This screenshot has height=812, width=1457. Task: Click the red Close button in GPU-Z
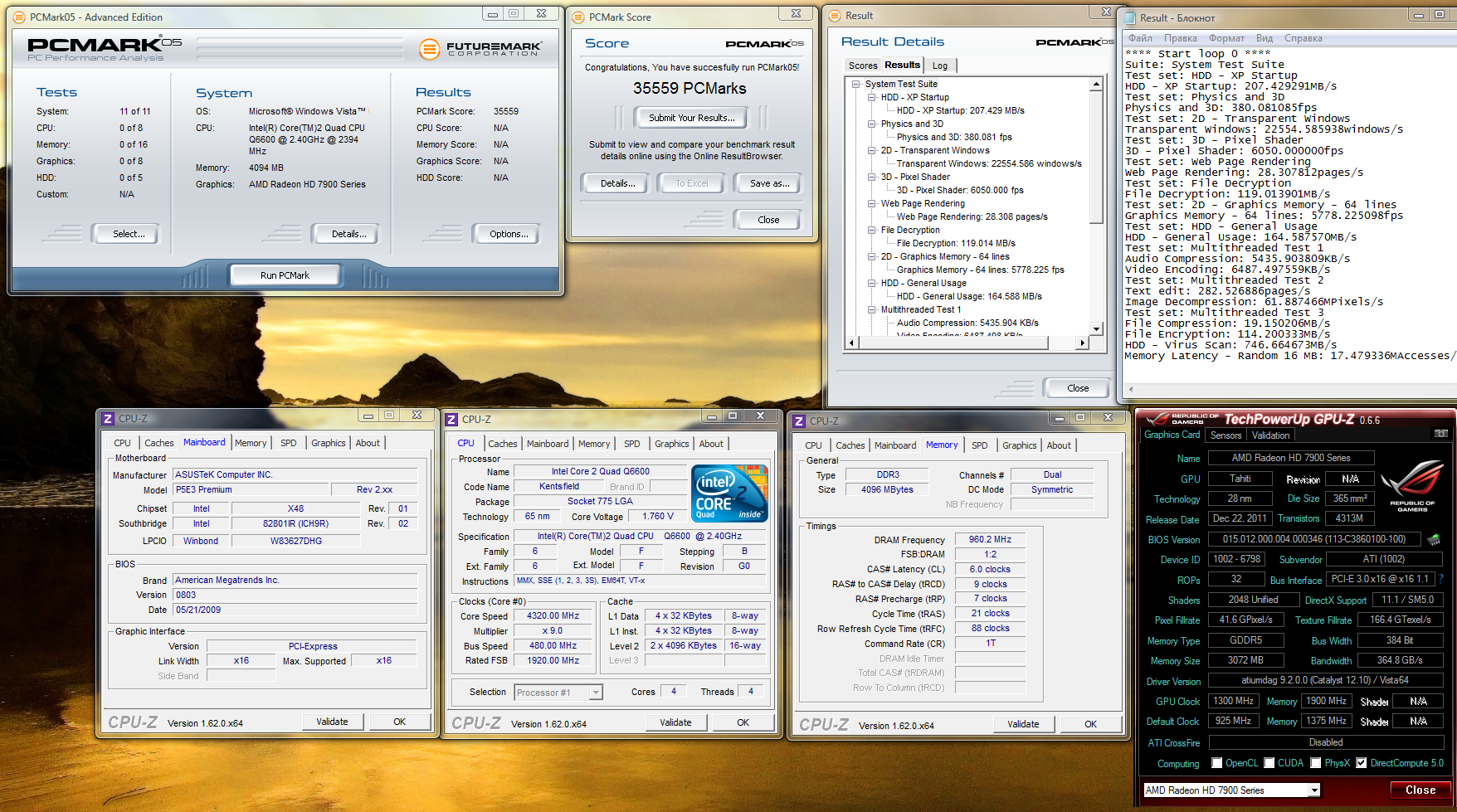pos(1420,790)
